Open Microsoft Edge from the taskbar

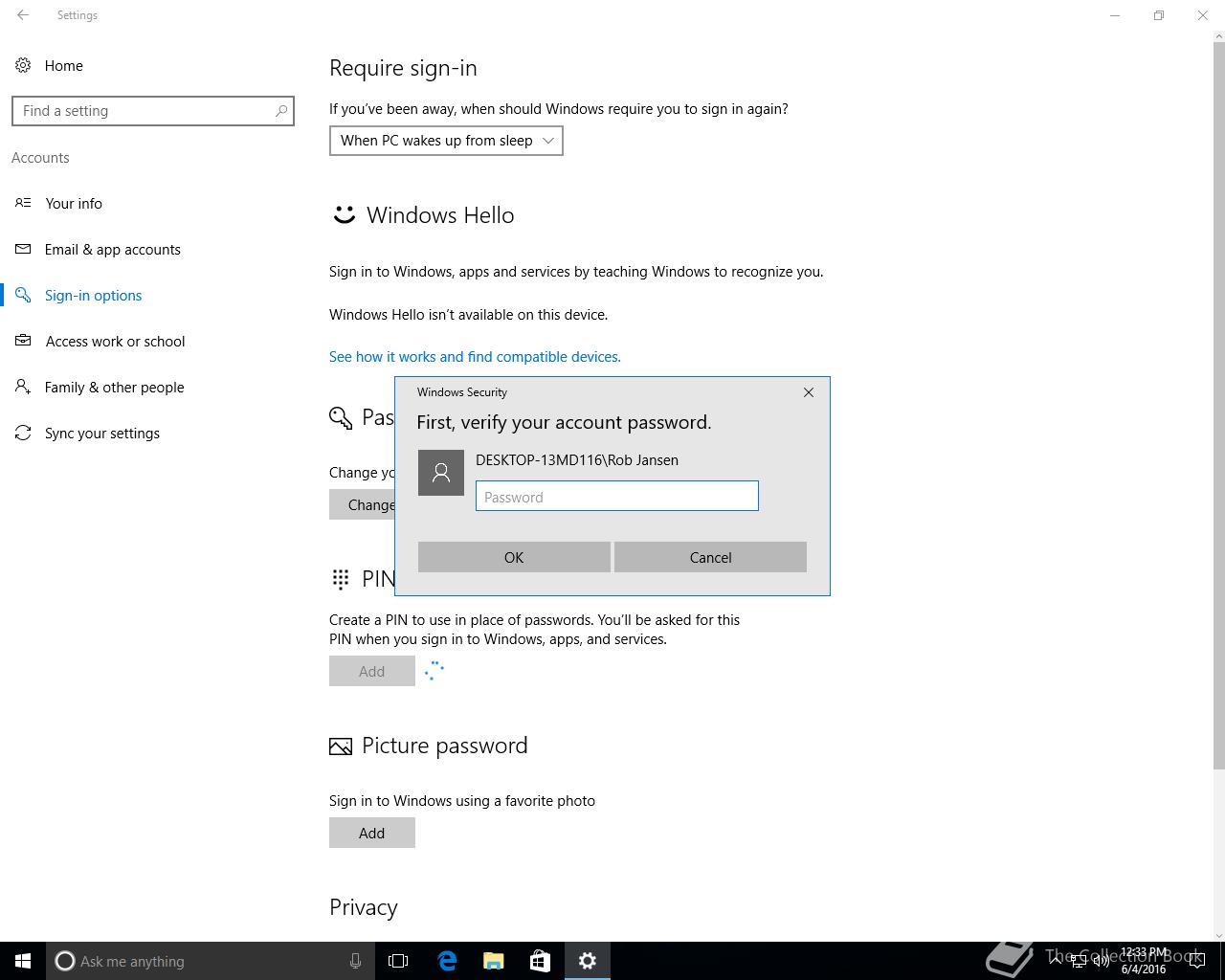tap(447, 961)
